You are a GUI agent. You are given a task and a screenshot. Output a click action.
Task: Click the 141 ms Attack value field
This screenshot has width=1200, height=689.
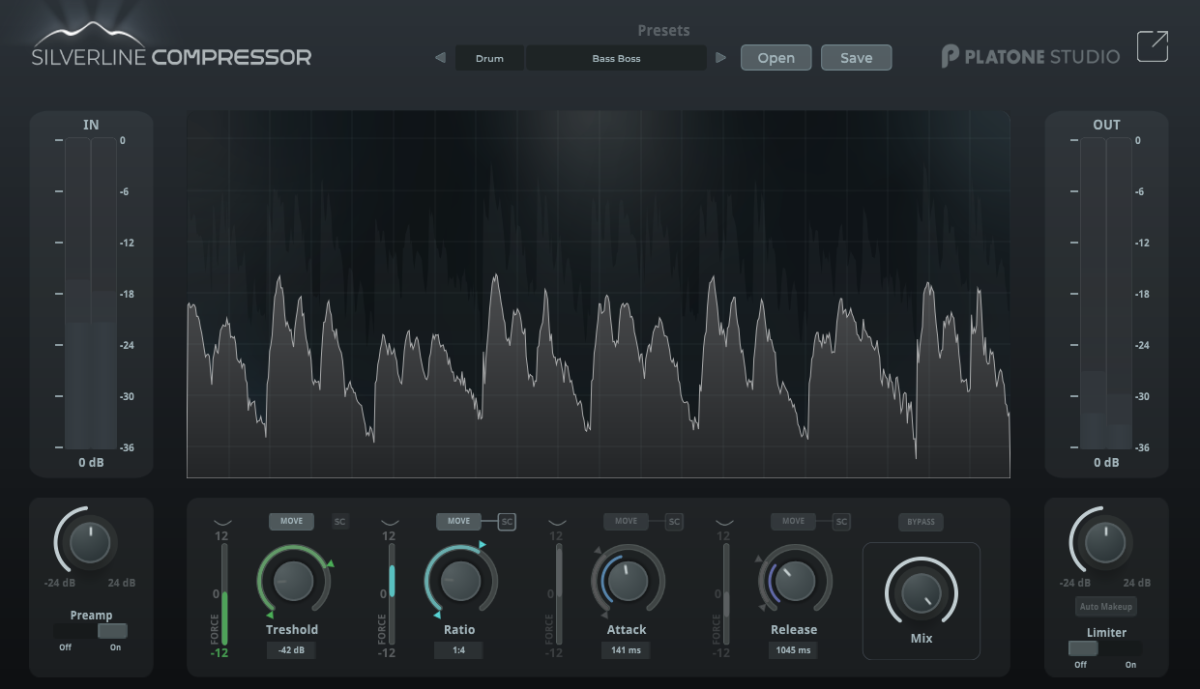point(626,650)
